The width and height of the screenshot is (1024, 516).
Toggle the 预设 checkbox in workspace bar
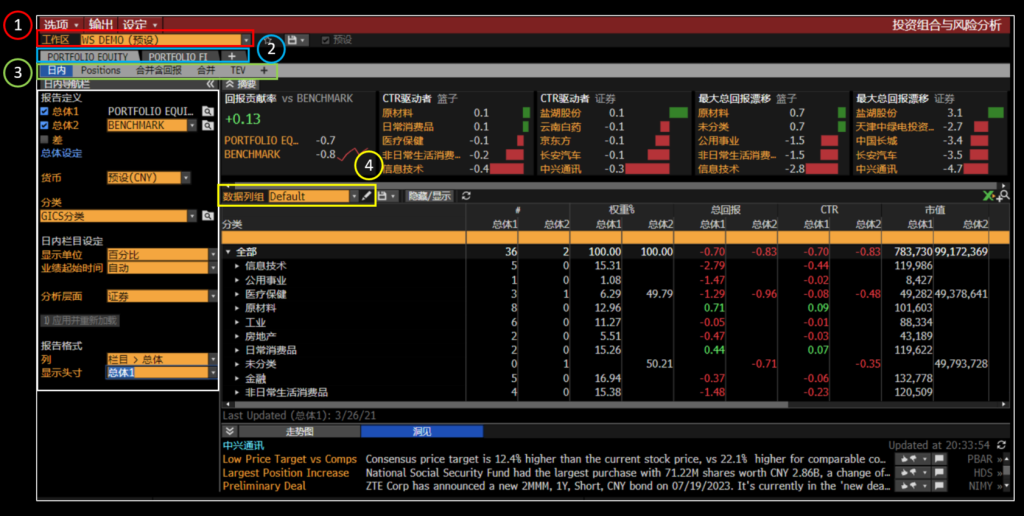coord(325,40)
